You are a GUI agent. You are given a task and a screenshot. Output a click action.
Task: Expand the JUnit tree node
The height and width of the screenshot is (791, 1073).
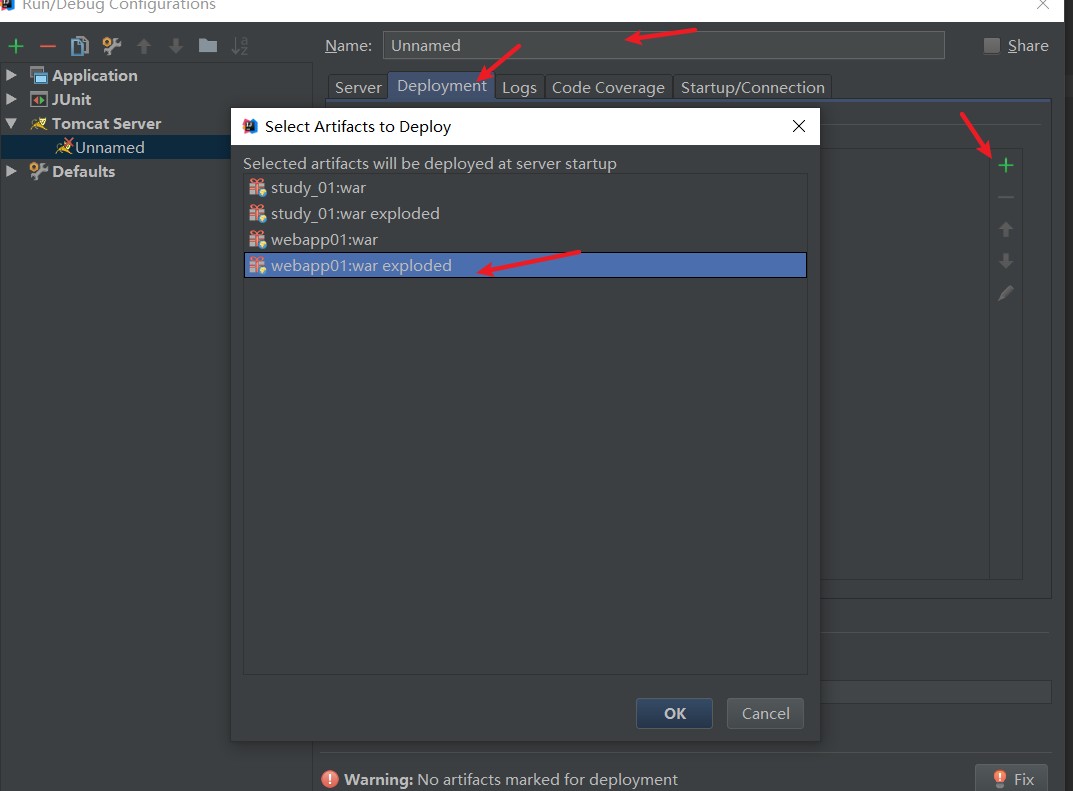(x=11, y=99)
